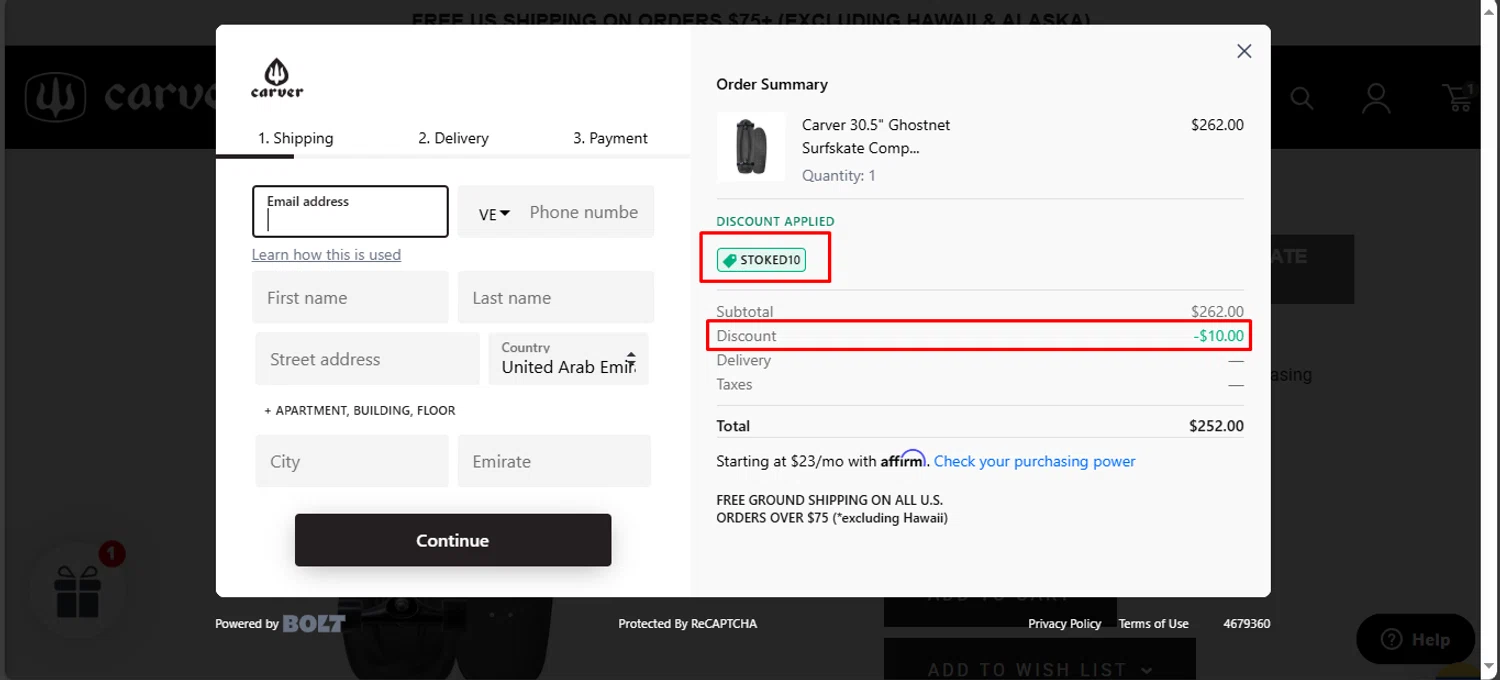1500x680 pixels.
Task: Click the ID number 4679360 in footer
Action: coord(1247,624)
